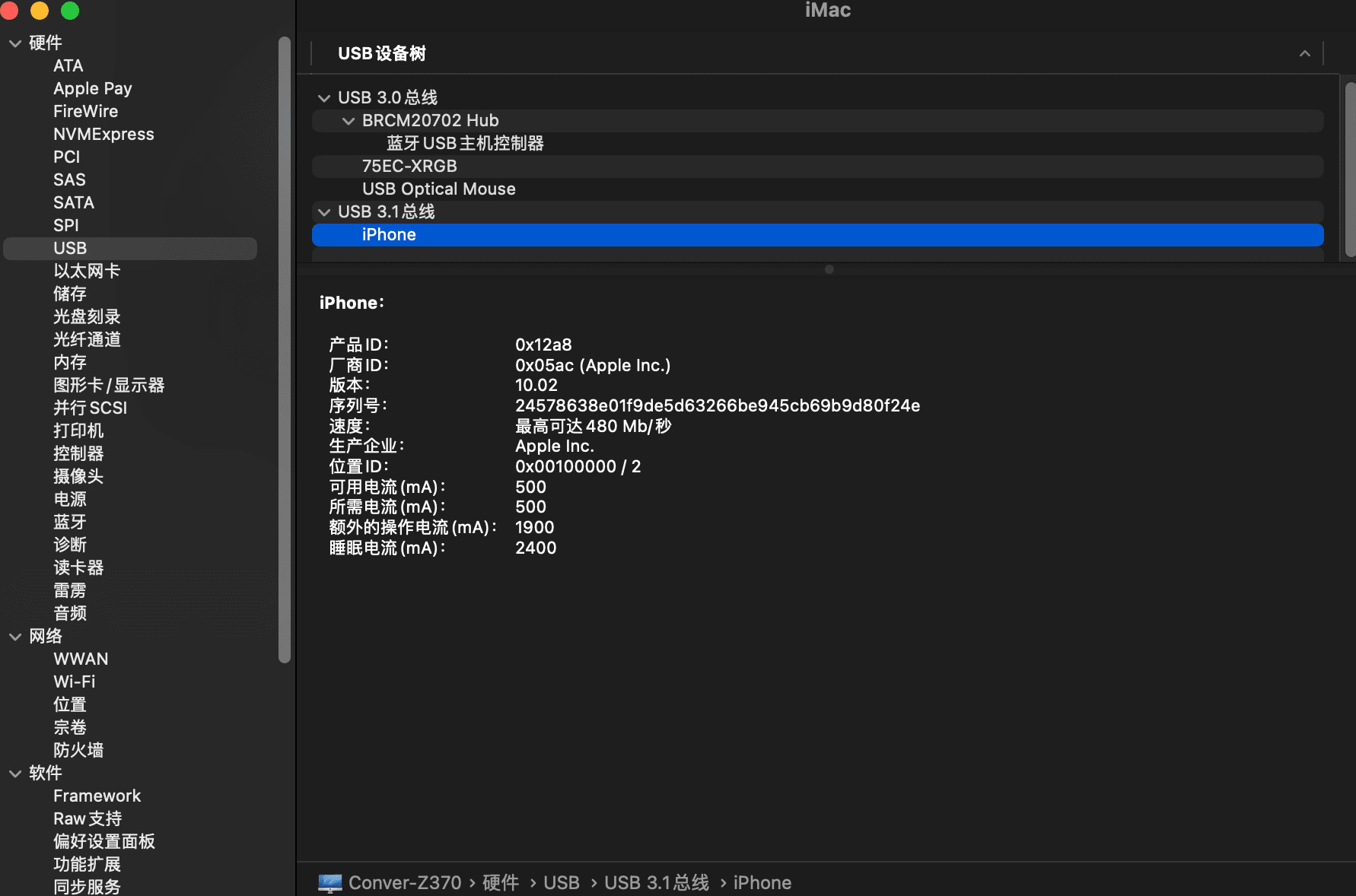Select 同步服务 in the sidebar
This screenshot has height=896, width=1356.
[87, 887]
